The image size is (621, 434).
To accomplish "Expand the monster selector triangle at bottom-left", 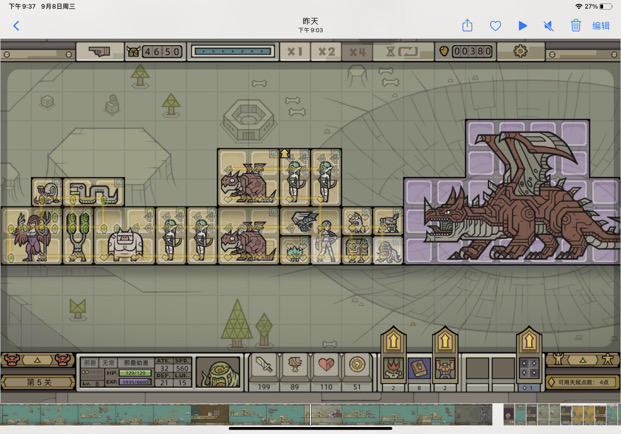I will point(37,360).
